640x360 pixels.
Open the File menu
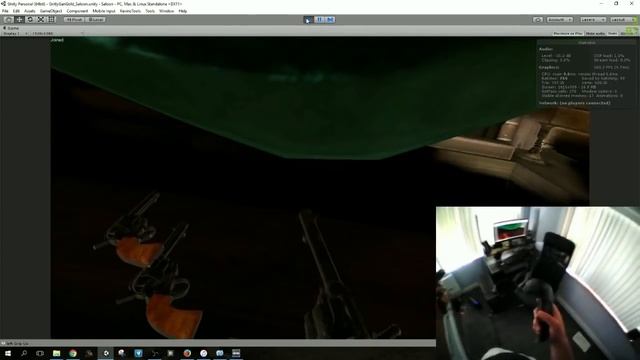pos(5,11)
